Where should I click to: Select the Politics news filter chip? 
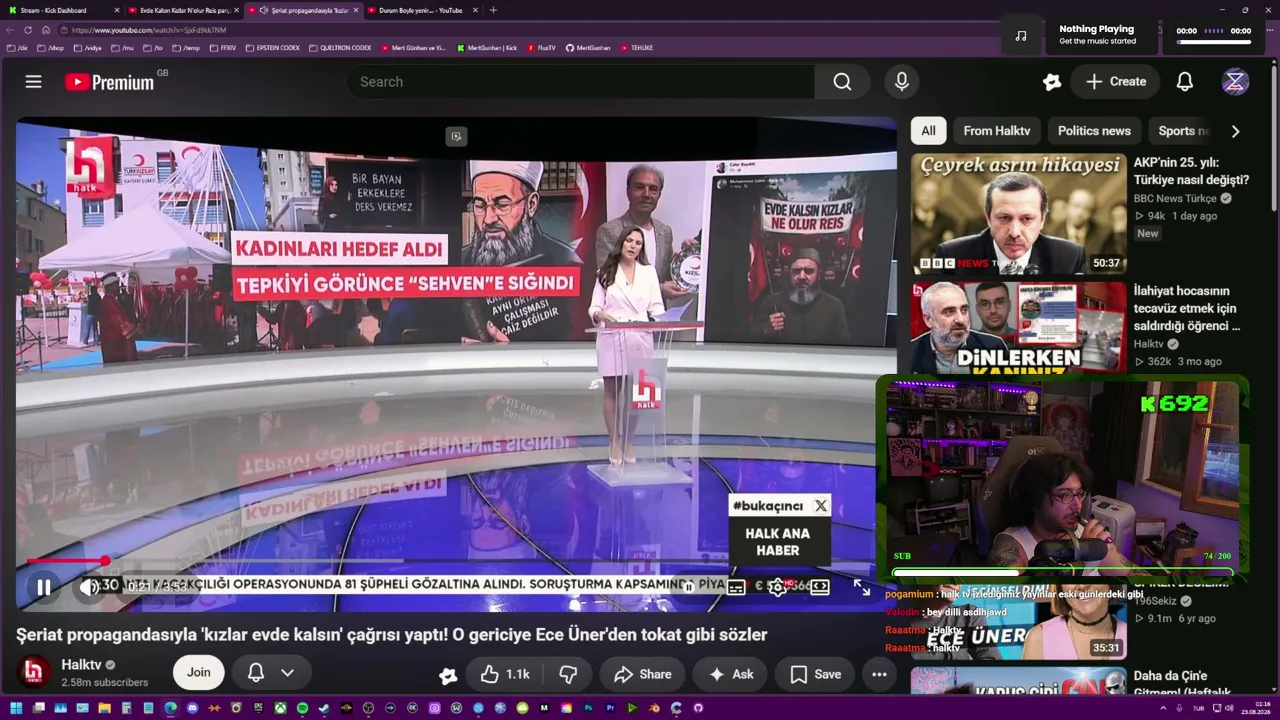[x=1094, y=131]
